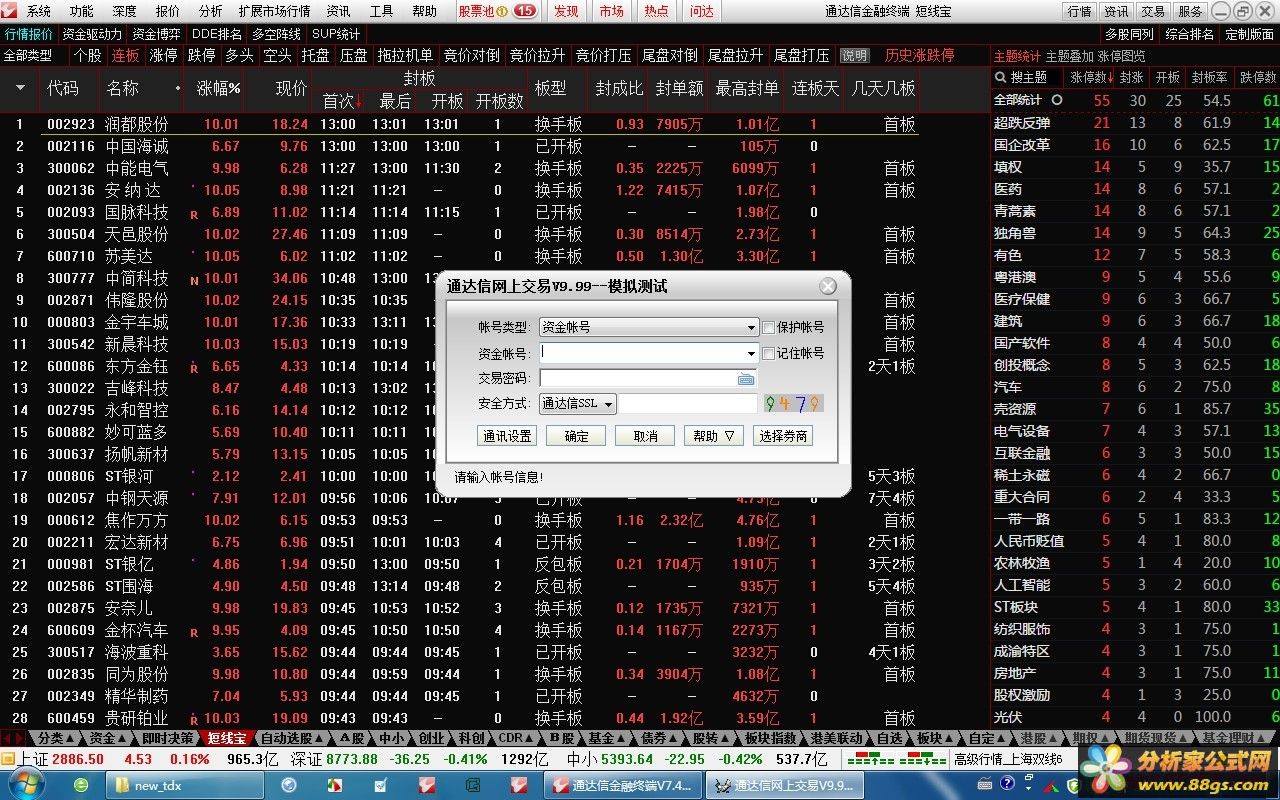Switch to 通达信网上交易V9.9 taskbar window

tap(783, 786)
